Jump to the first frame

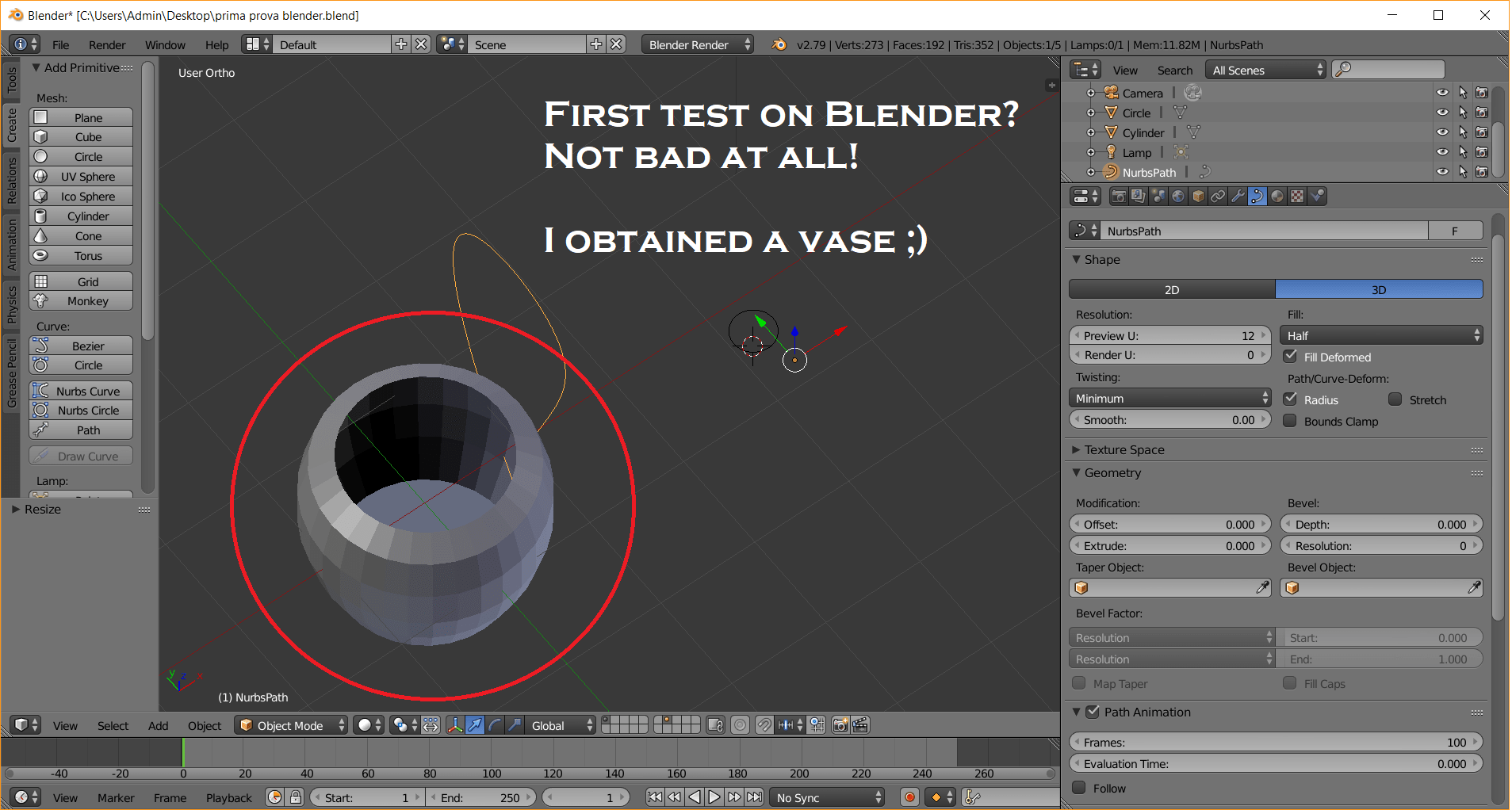point(655,797)
